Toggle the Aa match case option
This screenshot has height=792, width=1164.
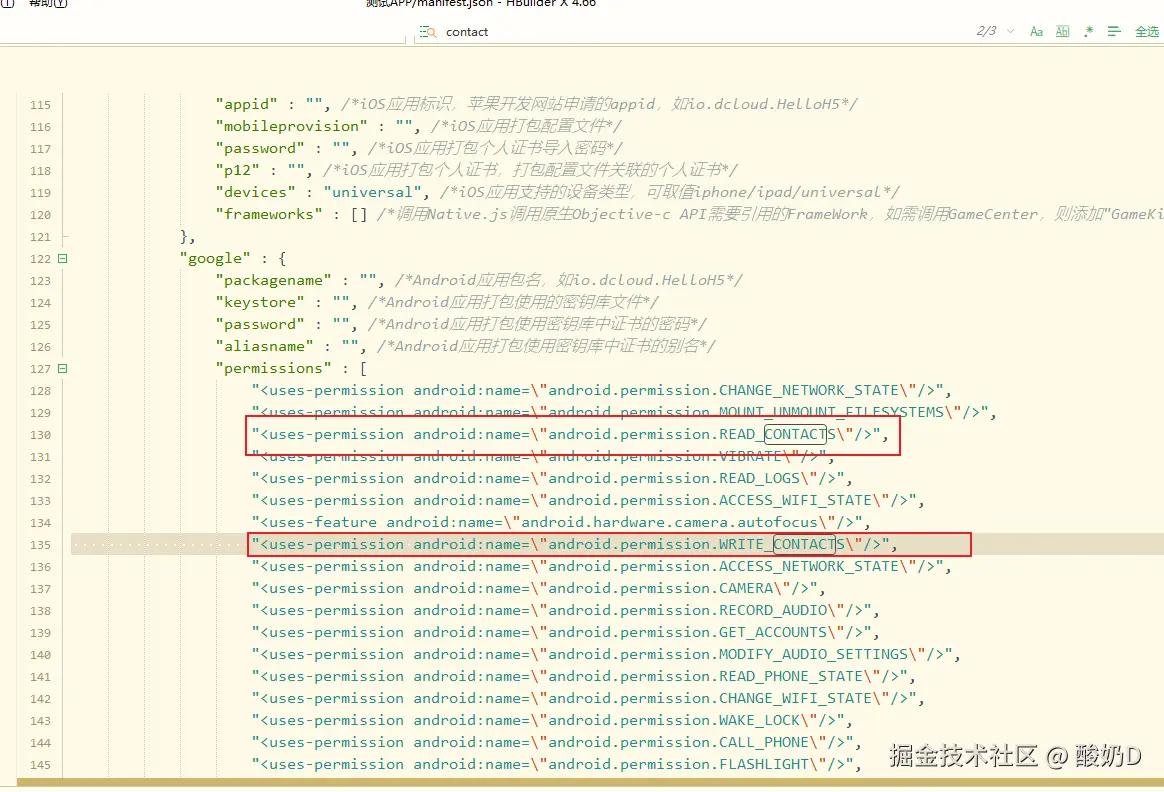1036,31
